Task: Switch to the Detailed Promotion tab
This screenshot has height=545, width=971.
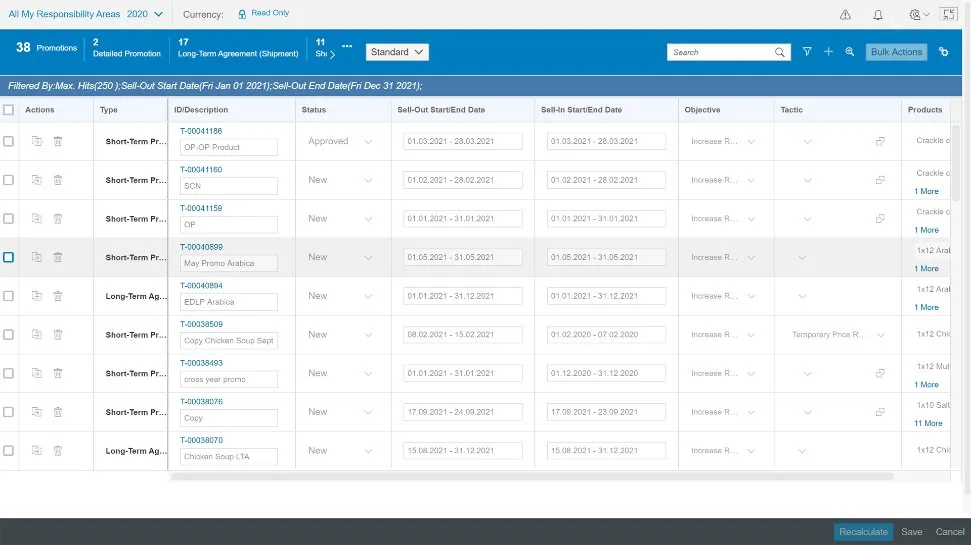Action: click(x=126, y=48)
